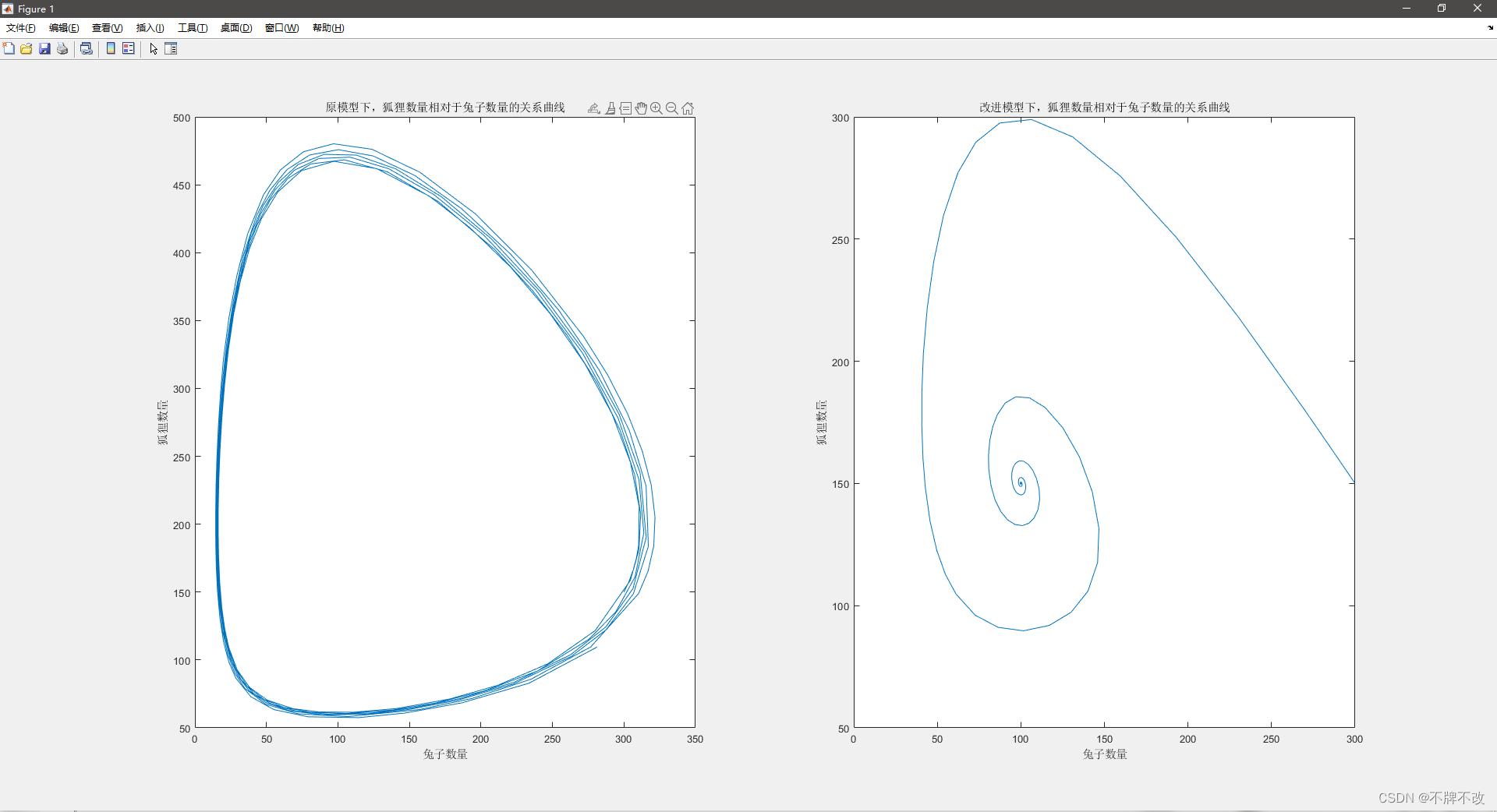Insert a colorbar using the toolbar icon

point(111,48)
